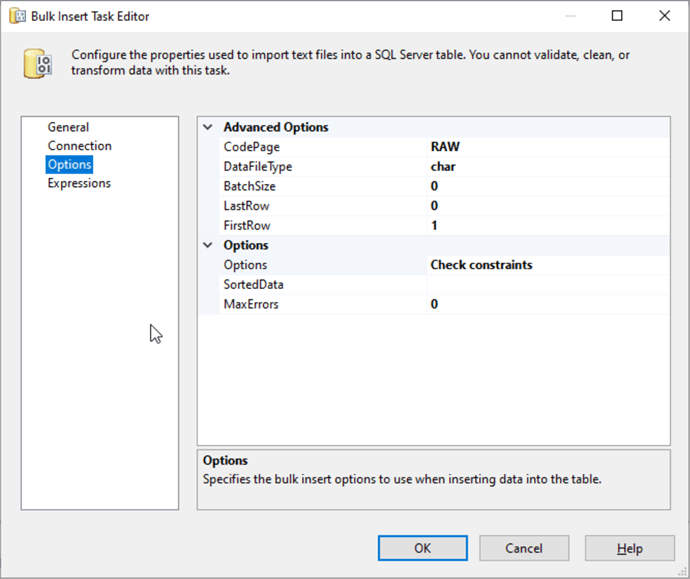Edit the MaxErrors value field
This screenshot has width=690, height=579.
(547, 304)
